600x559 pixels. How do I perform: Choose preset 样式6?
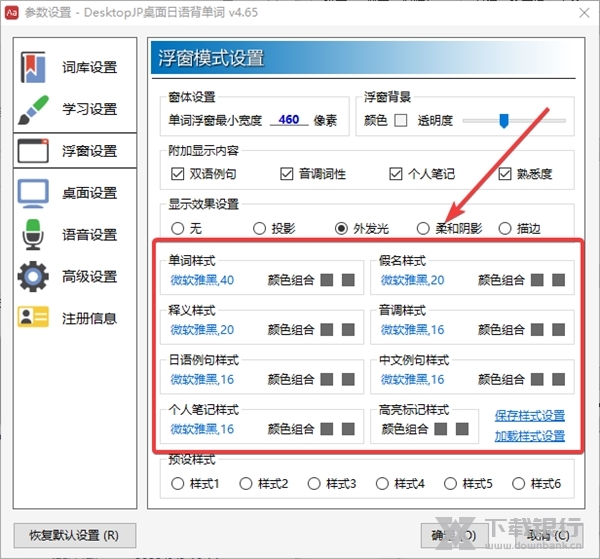click(518, 484)
